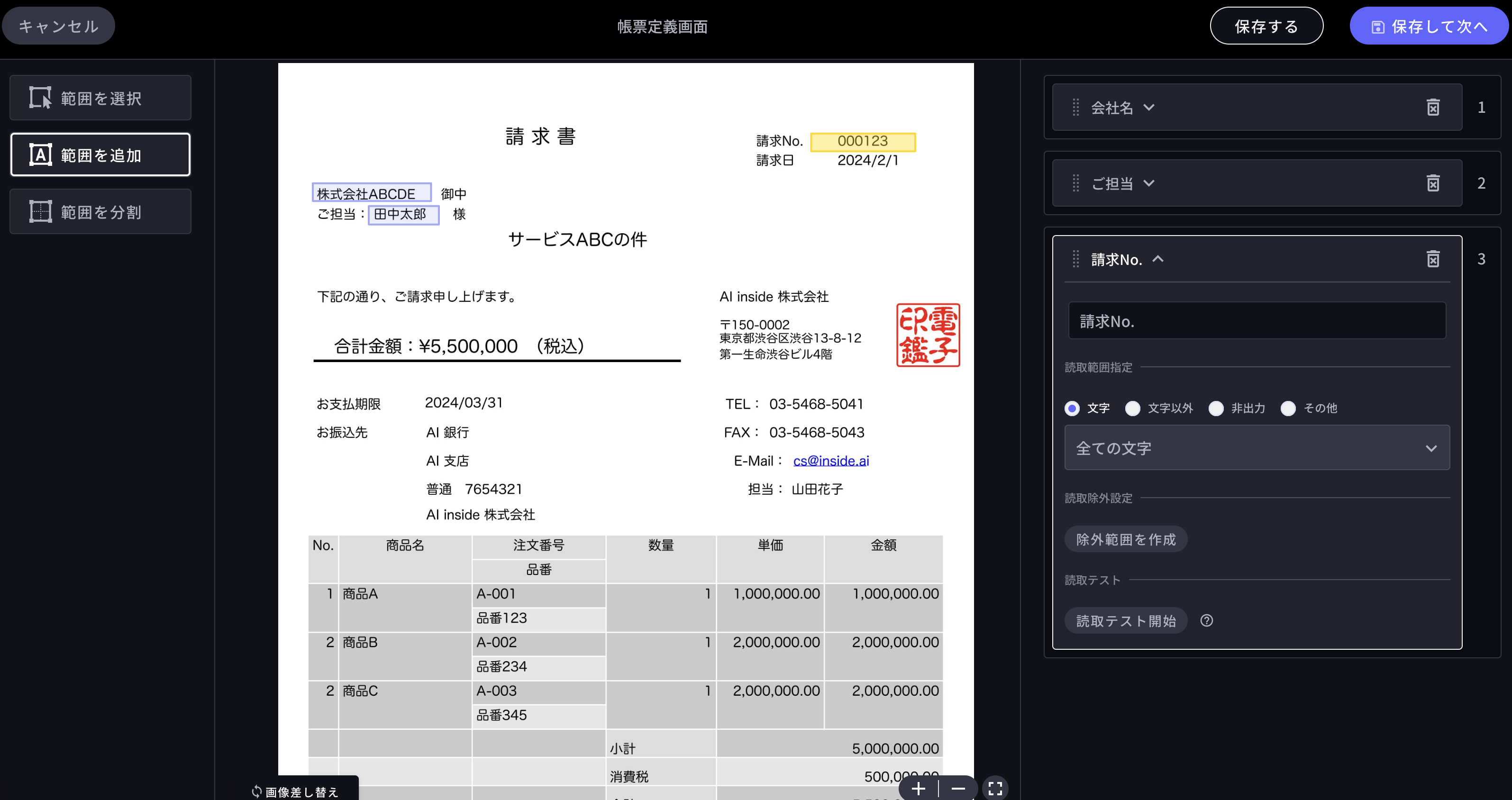
Task: Remove the ご担当 field with its trash icon
Action: [1433, 183]
